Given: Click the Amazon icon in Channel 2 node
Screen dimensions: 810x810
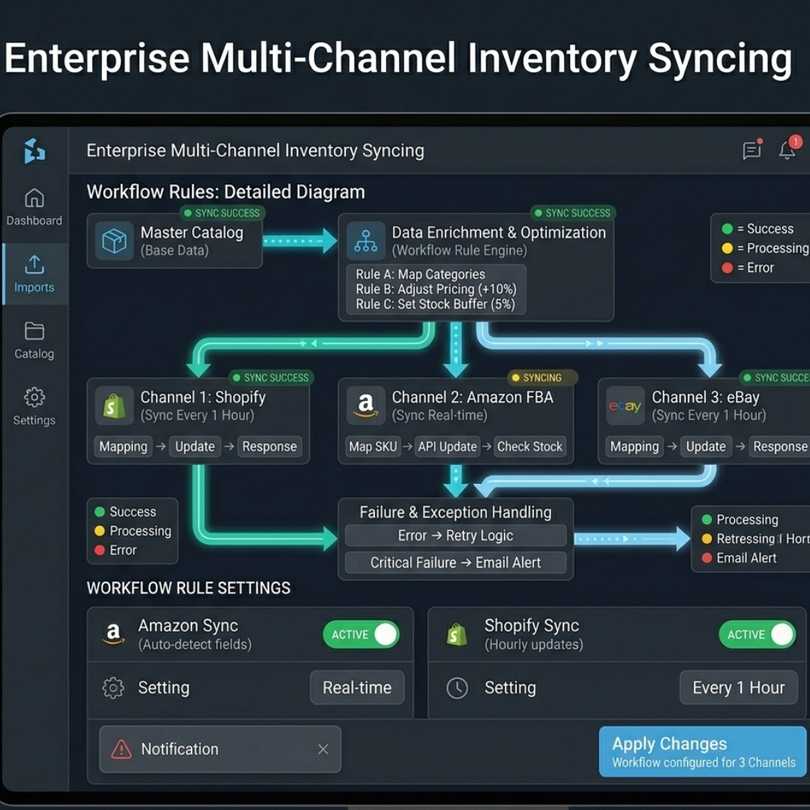Looking at the screenshot, I should click(366, 406).
